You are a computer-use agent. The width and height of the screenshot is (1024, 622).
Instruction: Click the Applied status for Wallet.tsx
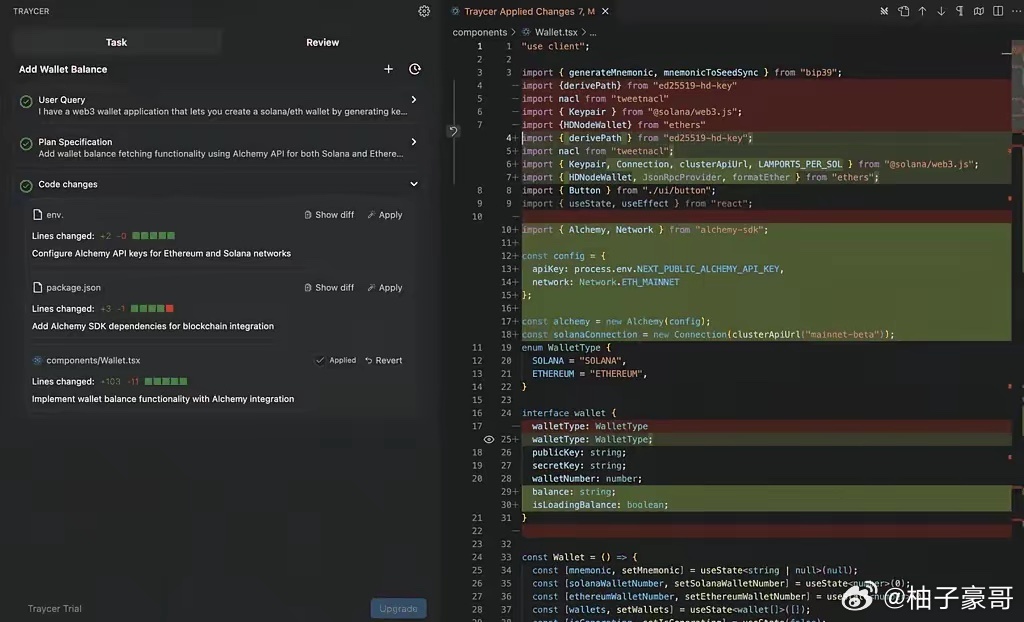(336, 360)
